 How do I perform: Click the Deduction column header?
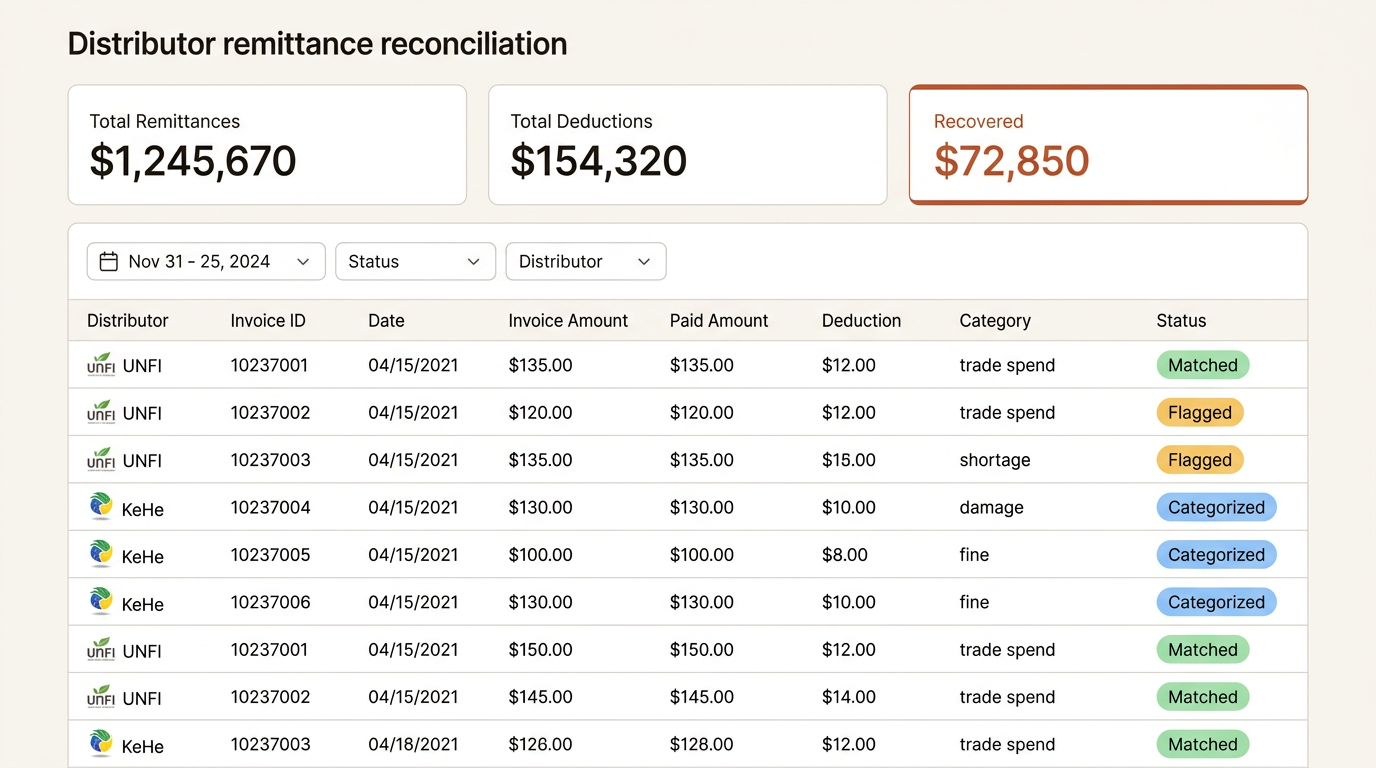pos(861,321)
